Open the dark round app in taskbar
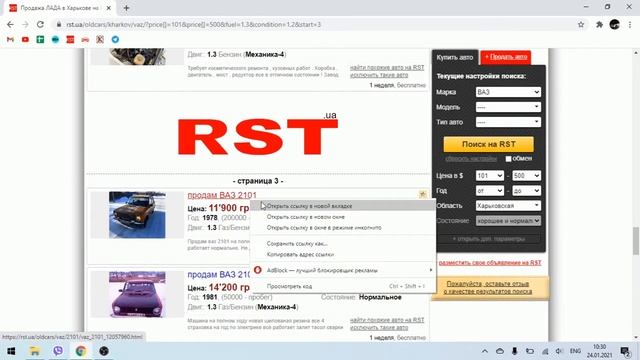This screenshot has height=360, width=640. (104, 351)
